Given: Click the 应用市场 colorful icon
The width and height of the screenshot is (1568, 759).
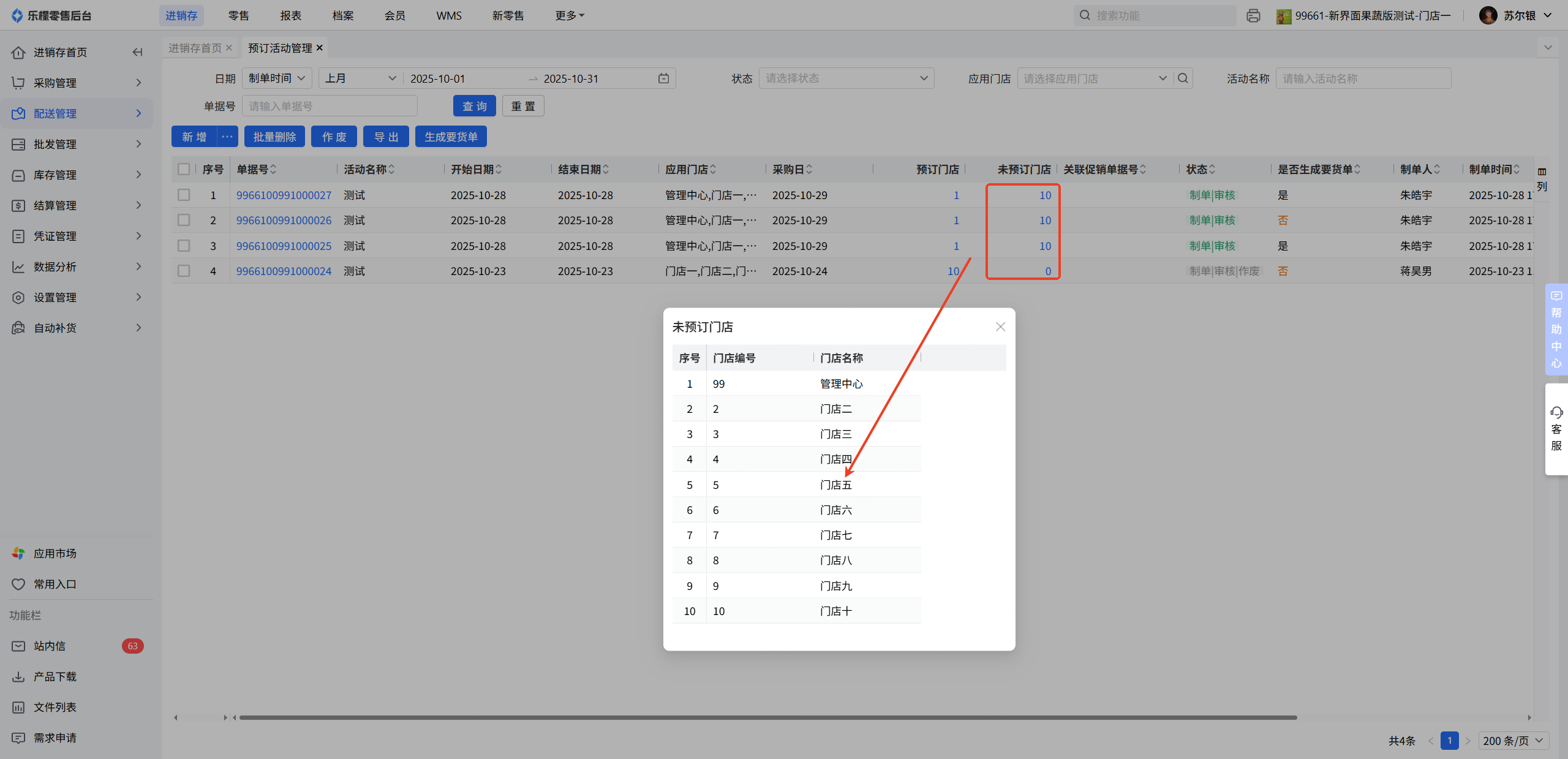Looking at the screenshot, I should tap(18, 553).
